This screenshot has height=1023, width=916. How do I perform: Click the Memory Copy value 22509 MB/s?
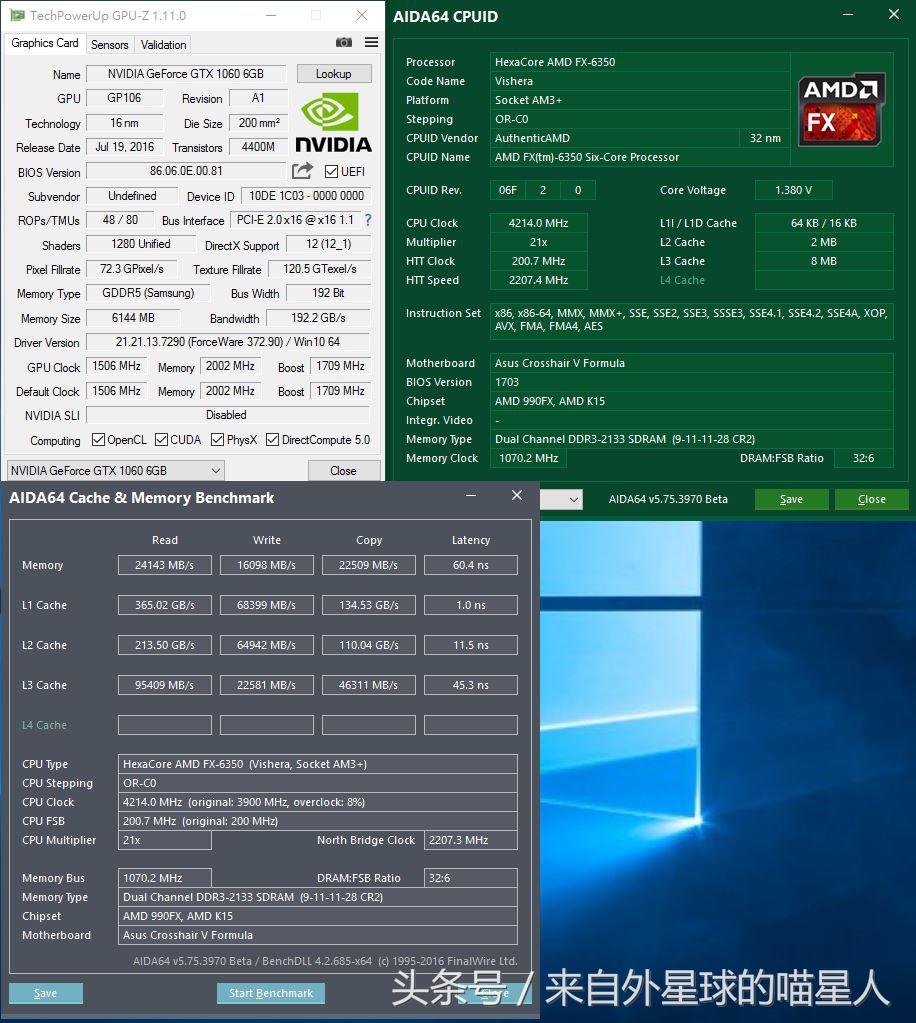coord(369,565)
